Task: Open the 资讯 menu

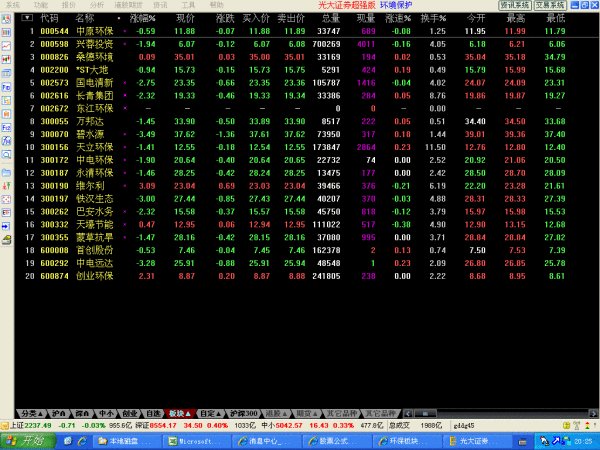Action: (x=160, y=5)
